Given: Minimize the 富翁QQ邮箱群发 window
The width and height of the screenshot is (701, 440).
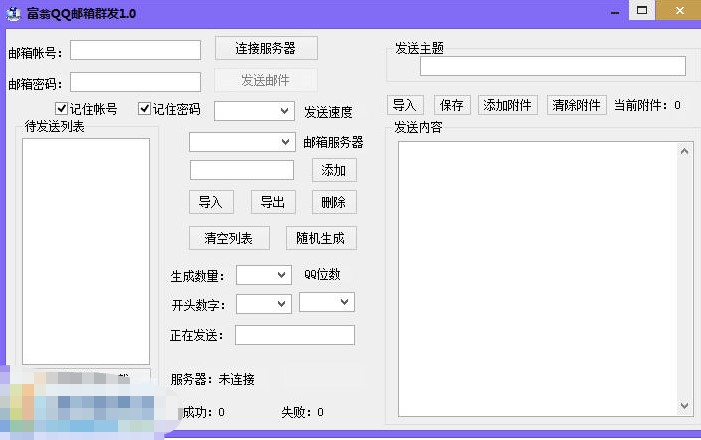Looking at the screenshot, I should pyautogui.click(x=615, y=12).
